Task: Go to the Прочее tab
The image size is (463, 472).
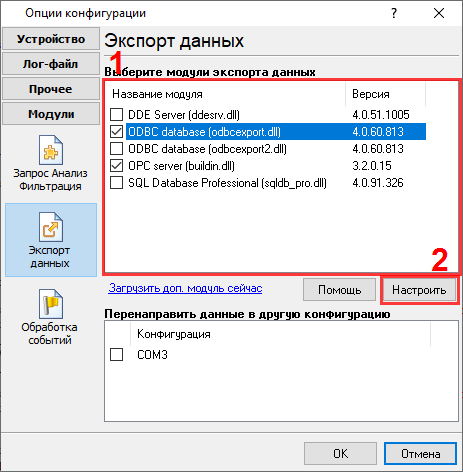Action: pyautogui.click(x=51, y=89)
